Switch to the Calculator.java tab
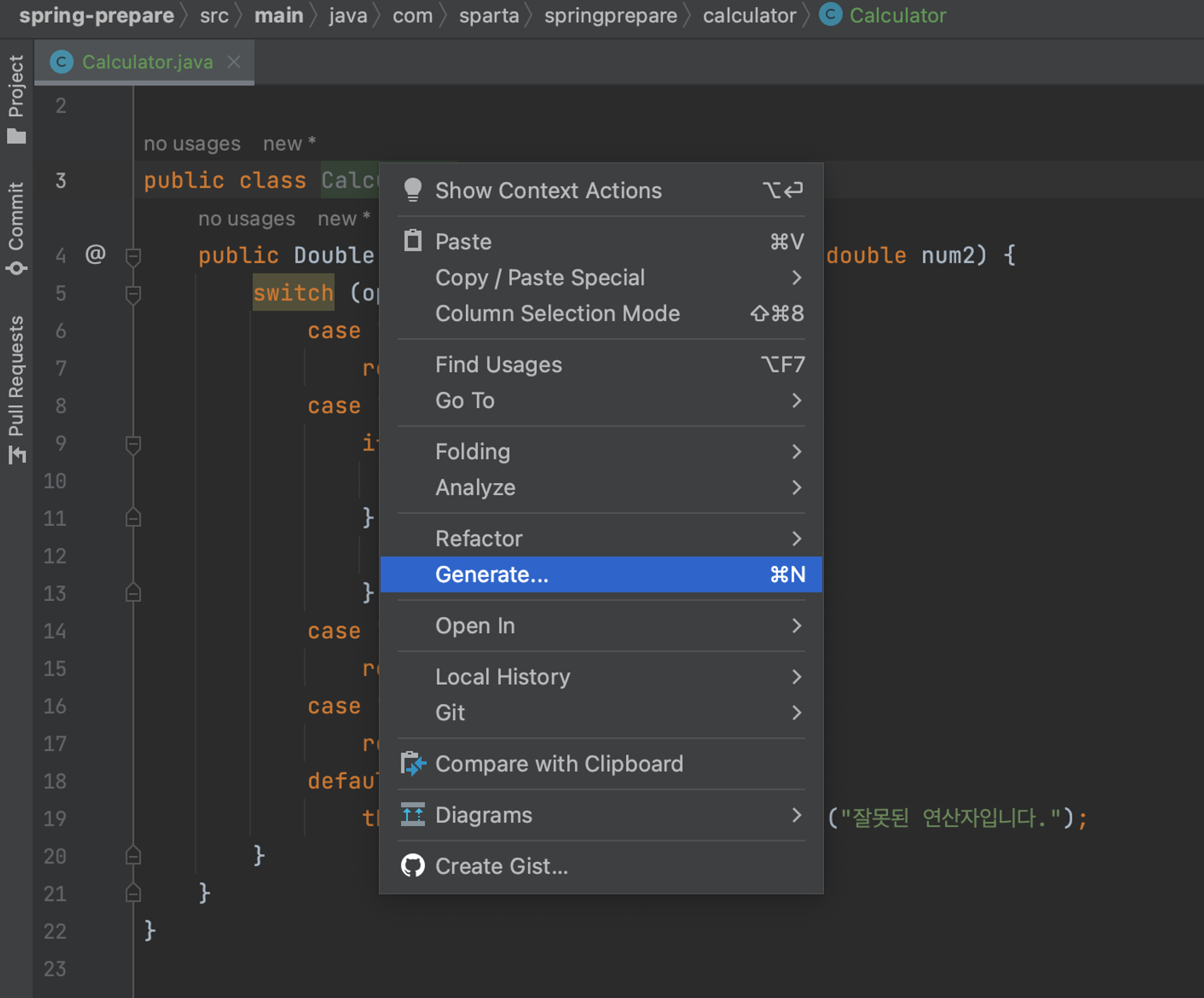This screenshot has width=1204, height=998. (x=147, y=62)
